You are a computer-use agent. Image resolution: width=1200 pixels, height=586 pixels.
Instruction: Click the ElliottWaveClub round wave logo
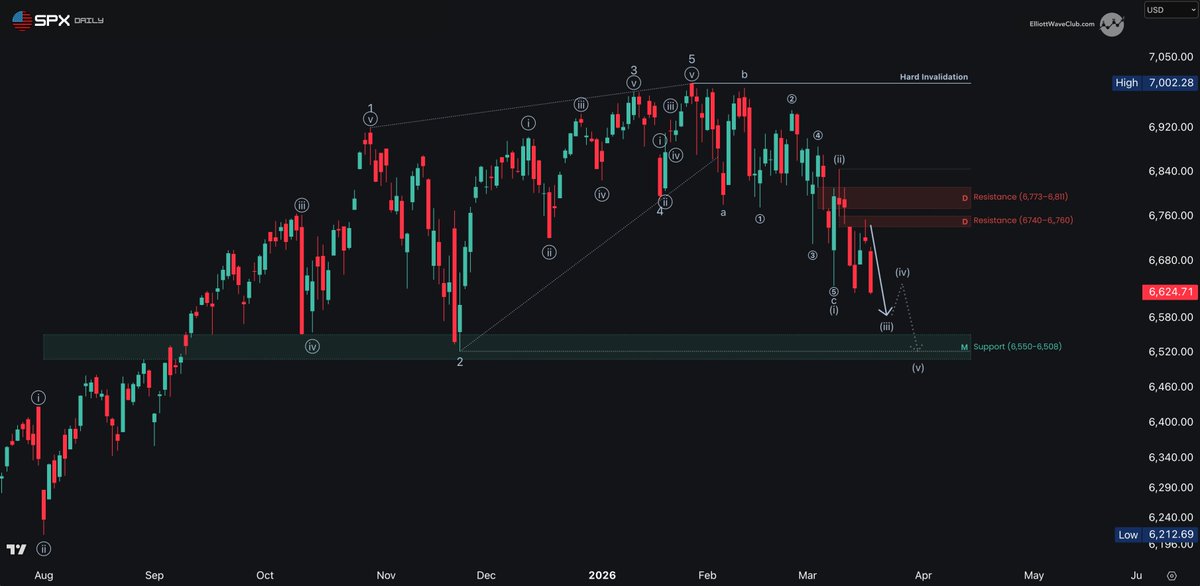click(1111, 23)
